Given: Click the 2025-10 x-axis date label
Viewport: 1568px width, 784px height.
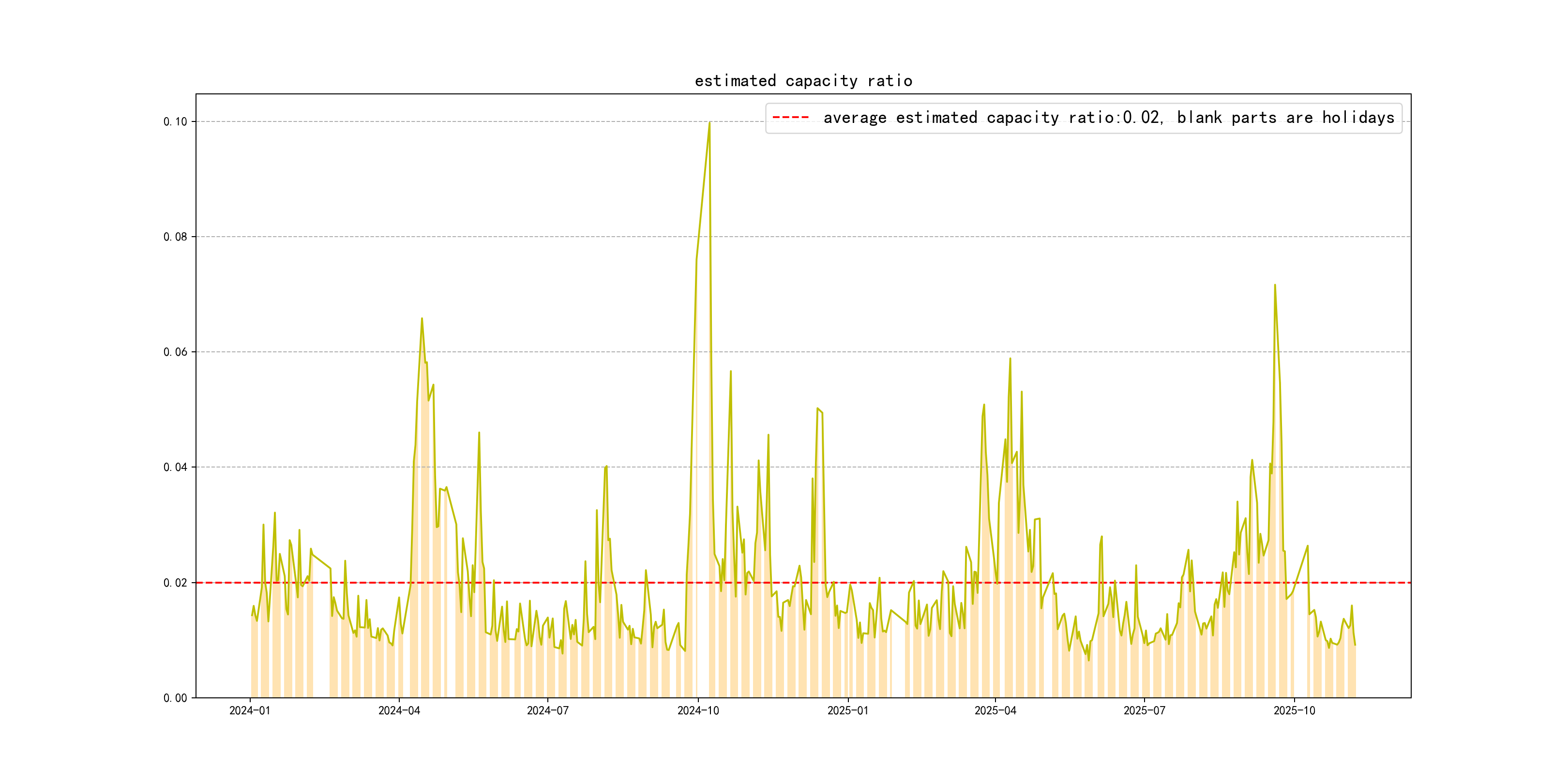Looking at the screenshot, I should 1295,711.
